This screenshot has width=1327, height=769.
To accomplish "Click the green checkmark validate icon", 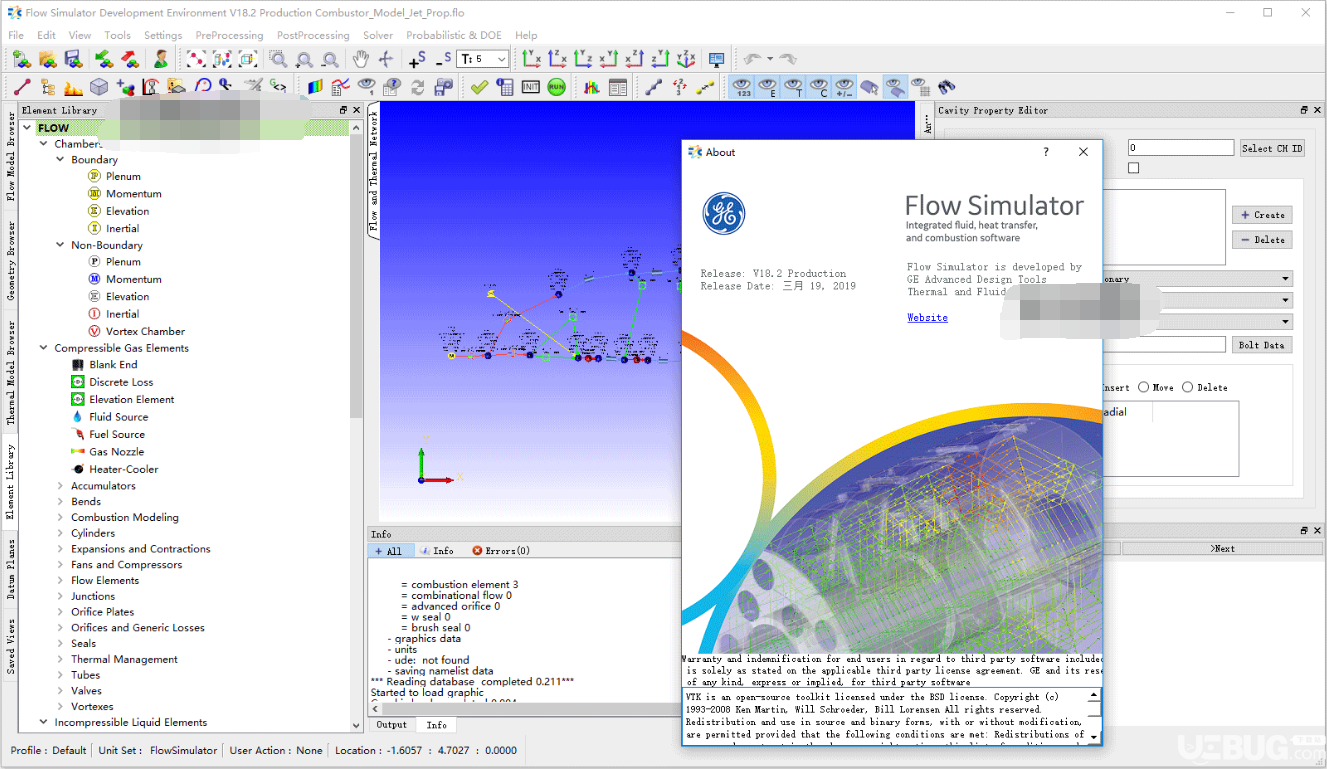I will [479, 87].
